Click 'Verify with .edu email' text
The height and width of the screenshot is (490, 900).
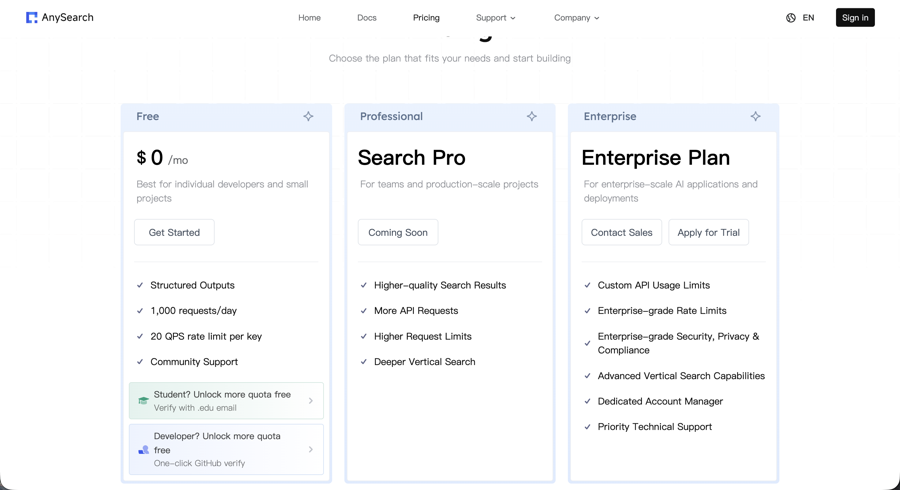coord(195,408)
